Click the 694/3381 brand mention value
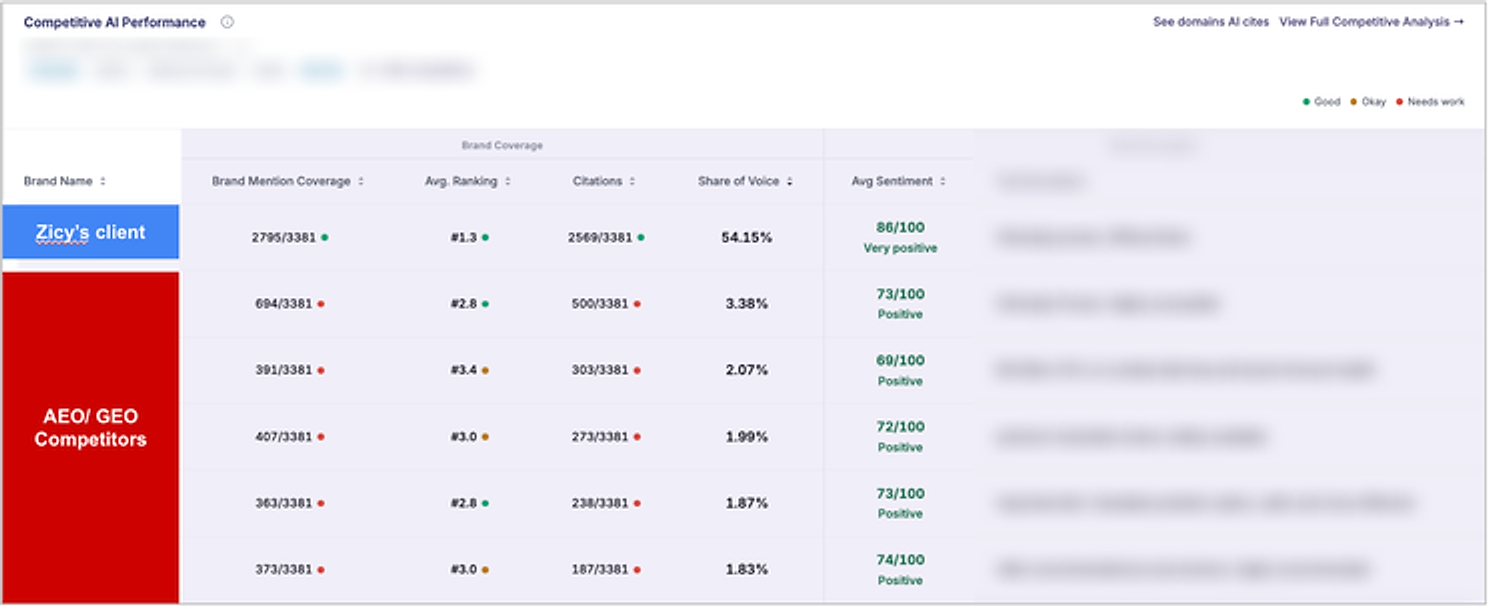The width and height of the screenshot is (1488, 606). (284, 304)
